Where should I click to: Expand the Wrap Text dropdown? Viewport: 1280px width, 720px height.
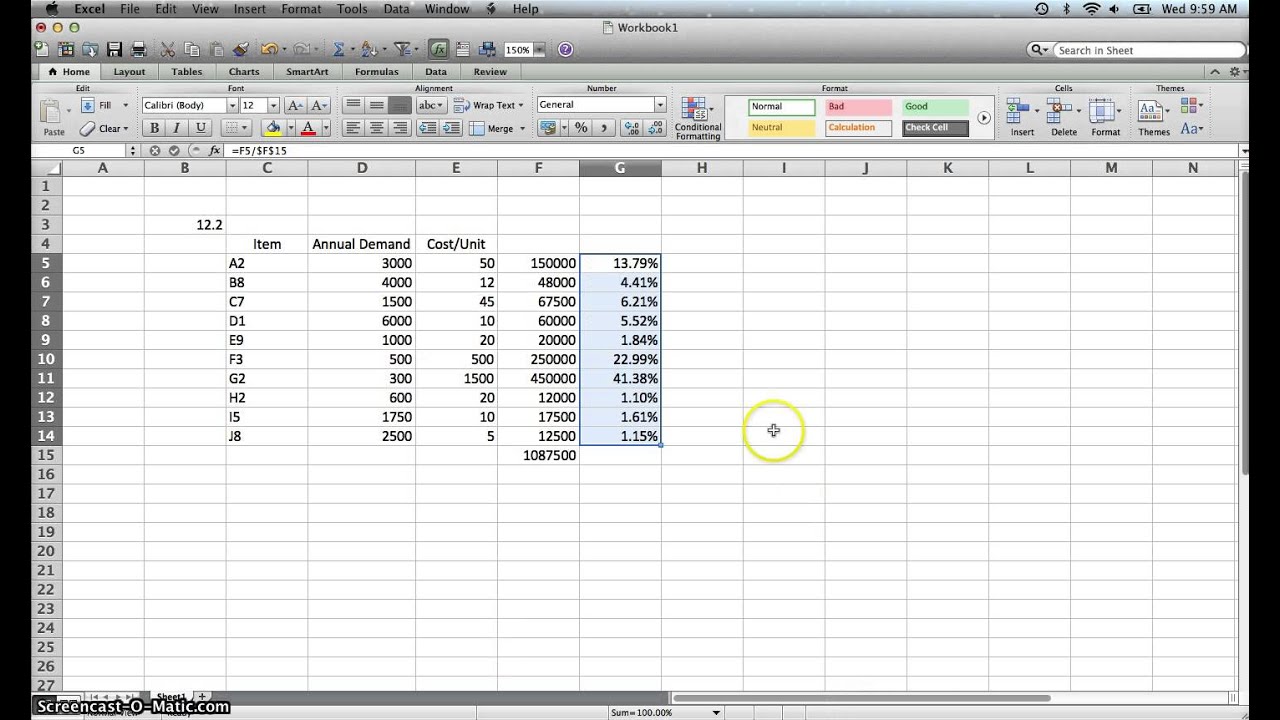pos(520,105)
